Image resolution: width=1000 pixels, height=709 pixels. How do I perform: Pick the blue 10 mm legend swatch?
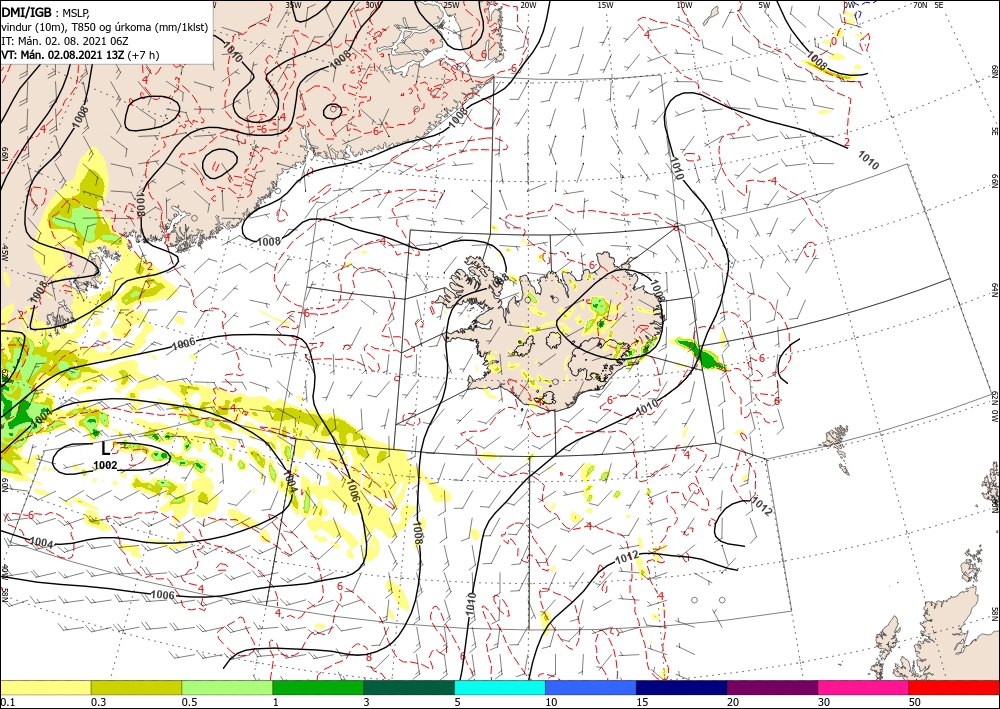(591, 687)
